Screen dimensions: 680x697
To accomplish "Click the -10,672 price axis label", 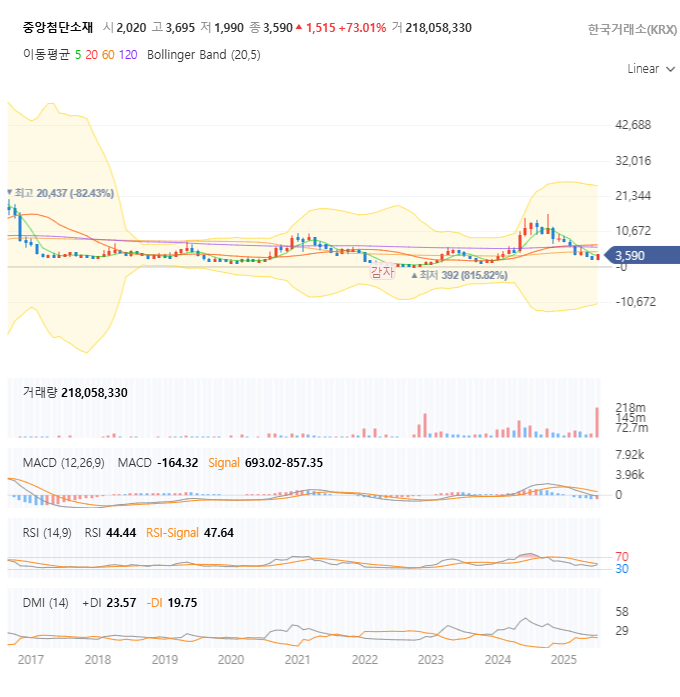I will pyautogui.click(x=636, y=302).
